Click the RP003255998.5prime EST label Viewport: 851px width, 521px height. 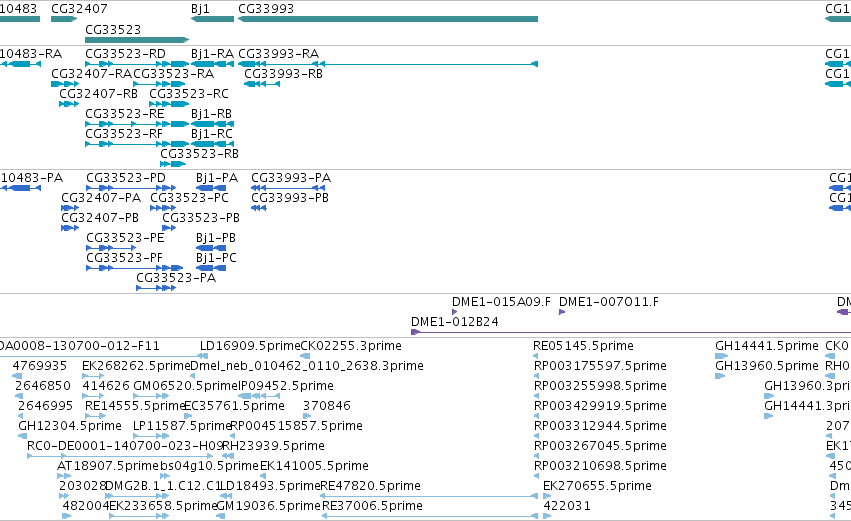[x=600, y=386]
